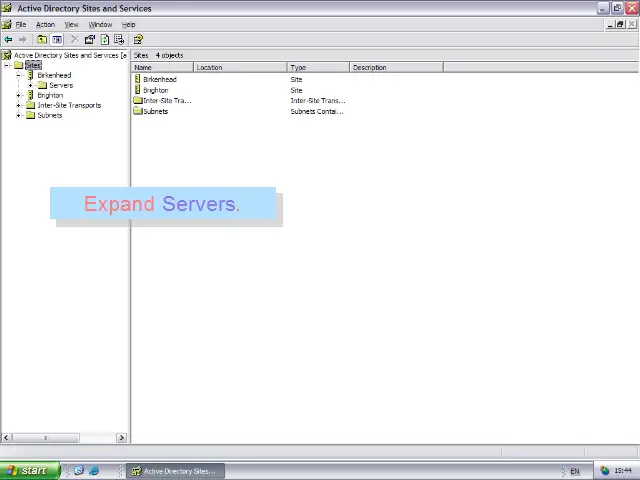Restore the inner MMC child window
The width and height of the screenshot is (640, 480).
(x=620, y=24)
